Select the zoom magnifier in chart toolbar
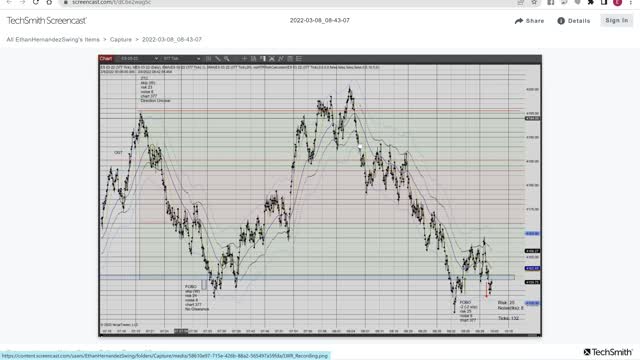The height and width of the screenshot is (360, 640). pyautogui.click(x=227, y=59)
